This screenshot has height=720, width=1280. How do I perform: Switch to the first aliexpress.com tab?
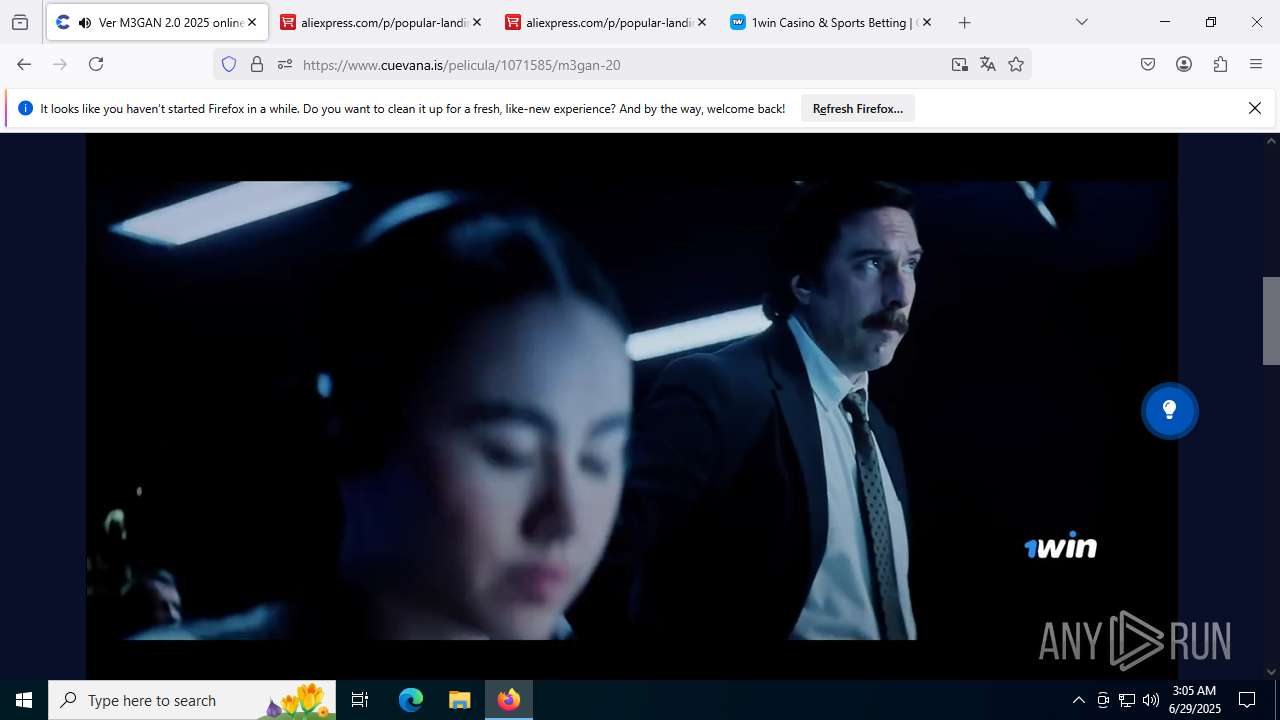click(x=381, y=22)
